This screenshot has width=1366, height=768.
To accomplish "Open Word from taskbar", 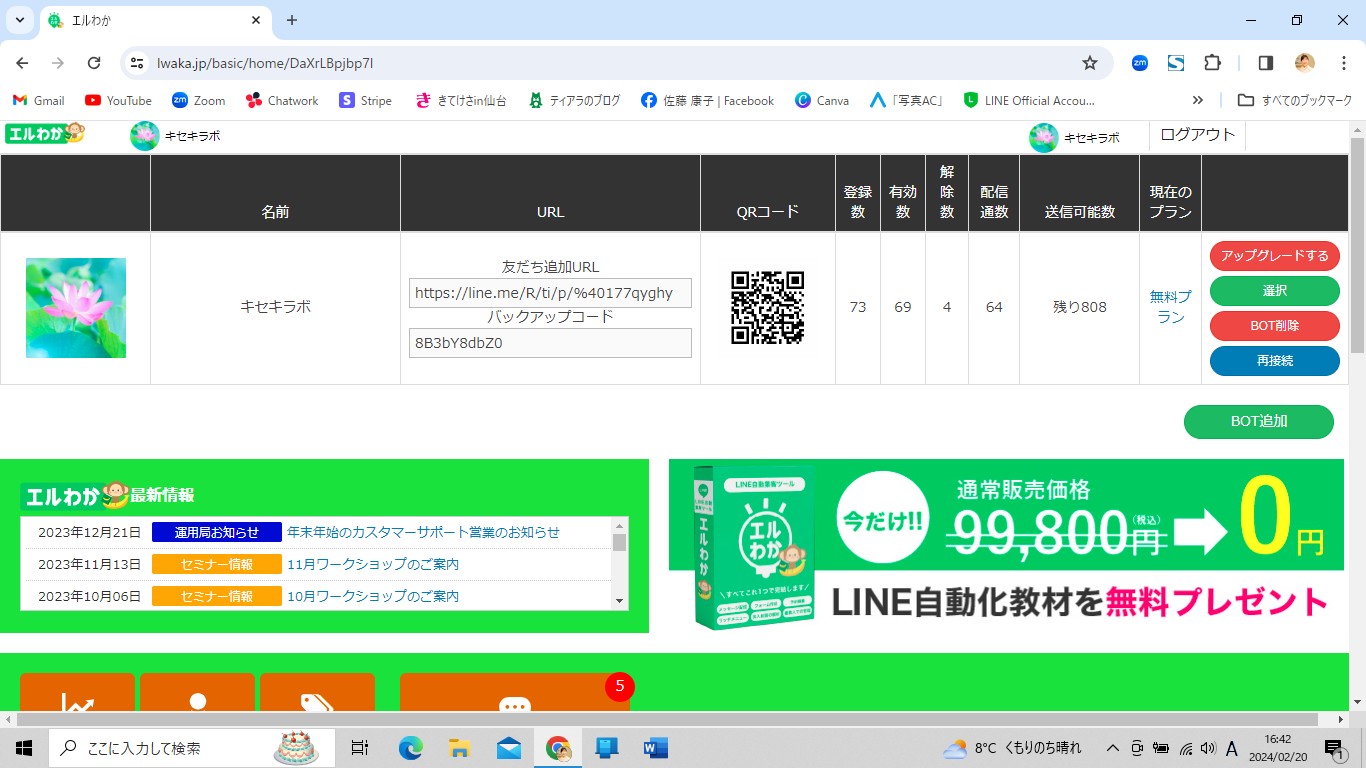I will coord(656,747).
